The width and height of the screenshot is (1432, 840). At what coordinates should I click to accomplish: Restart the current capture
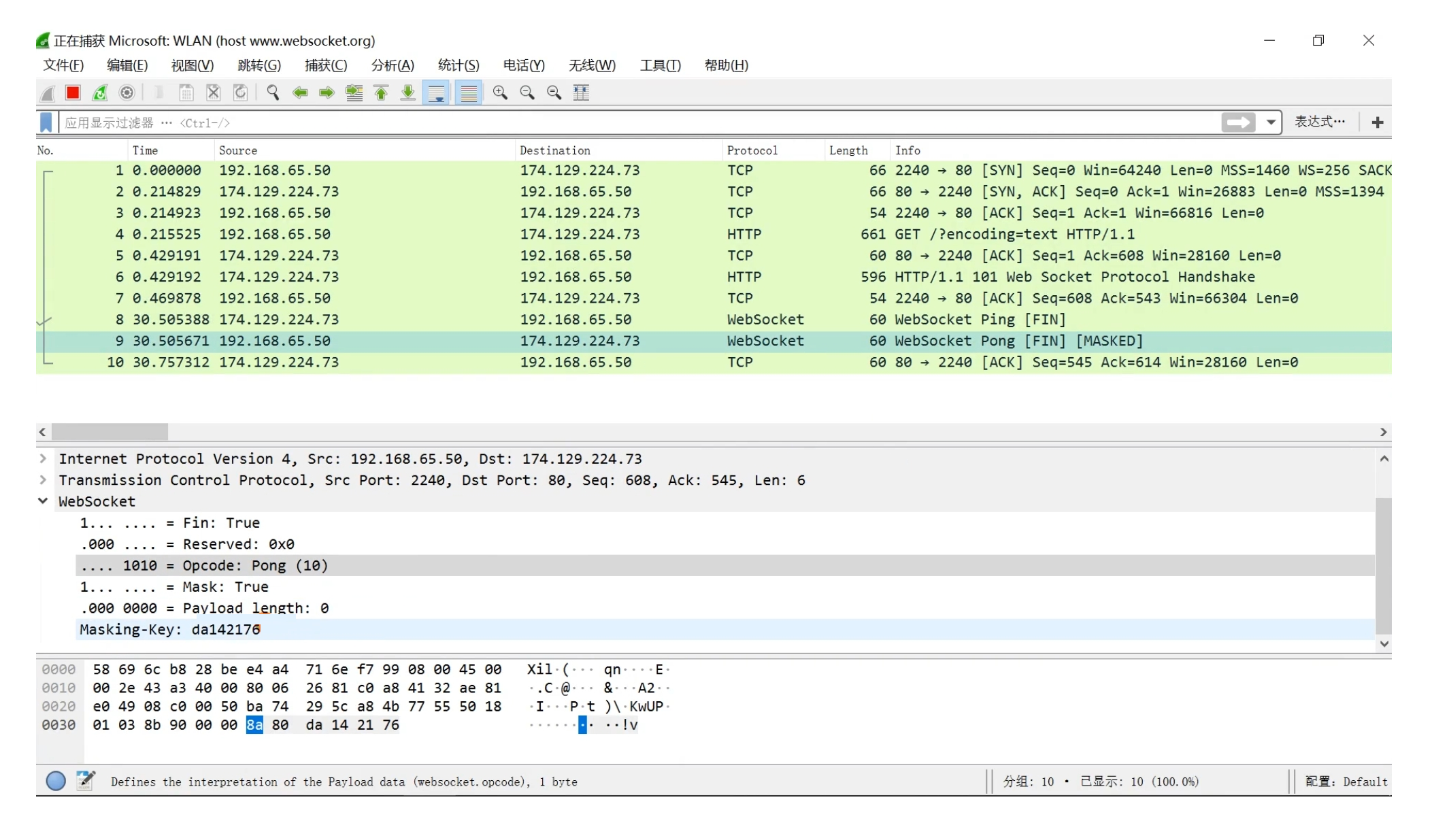99,93
